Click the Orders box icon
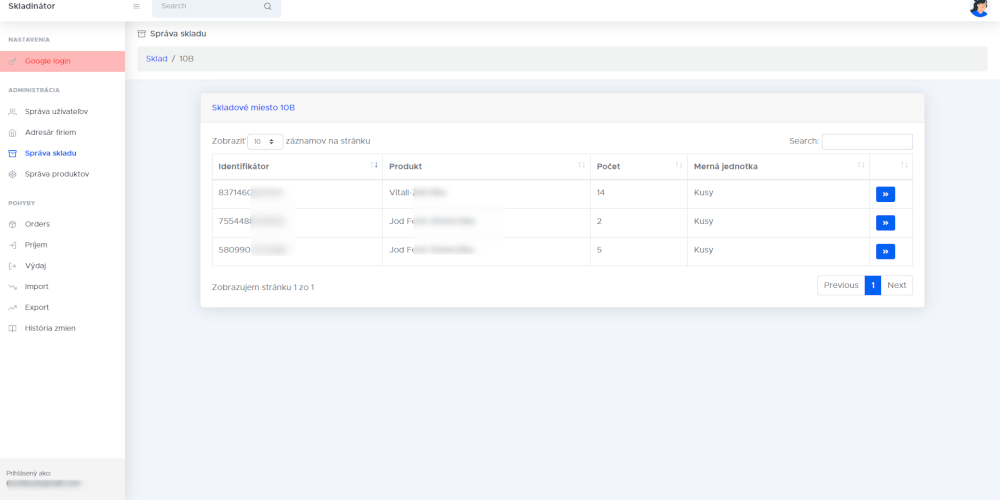Image resolution: width=1000 pixels, height=500 pixels. tap(12, 224)
